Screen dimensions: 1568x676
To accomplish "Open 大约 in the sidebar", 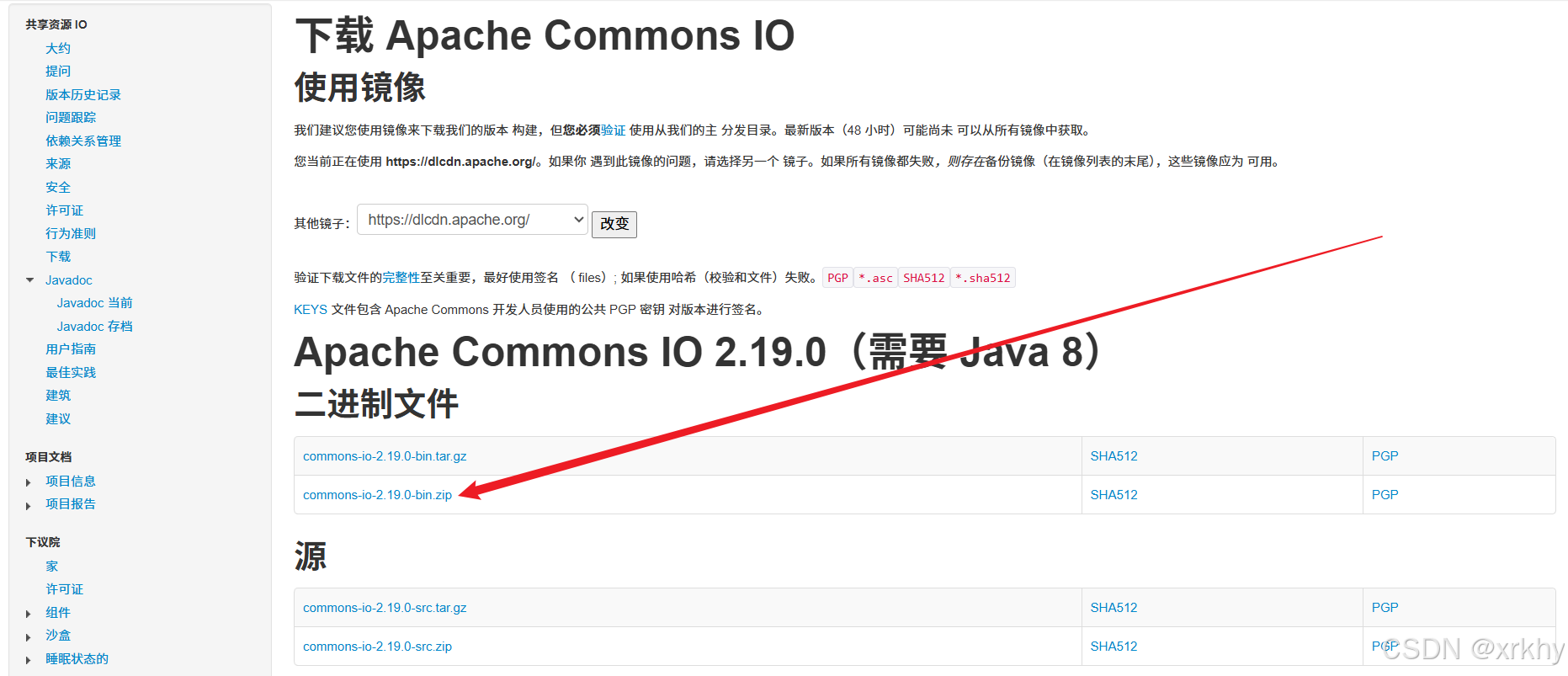I will point(58,48).
